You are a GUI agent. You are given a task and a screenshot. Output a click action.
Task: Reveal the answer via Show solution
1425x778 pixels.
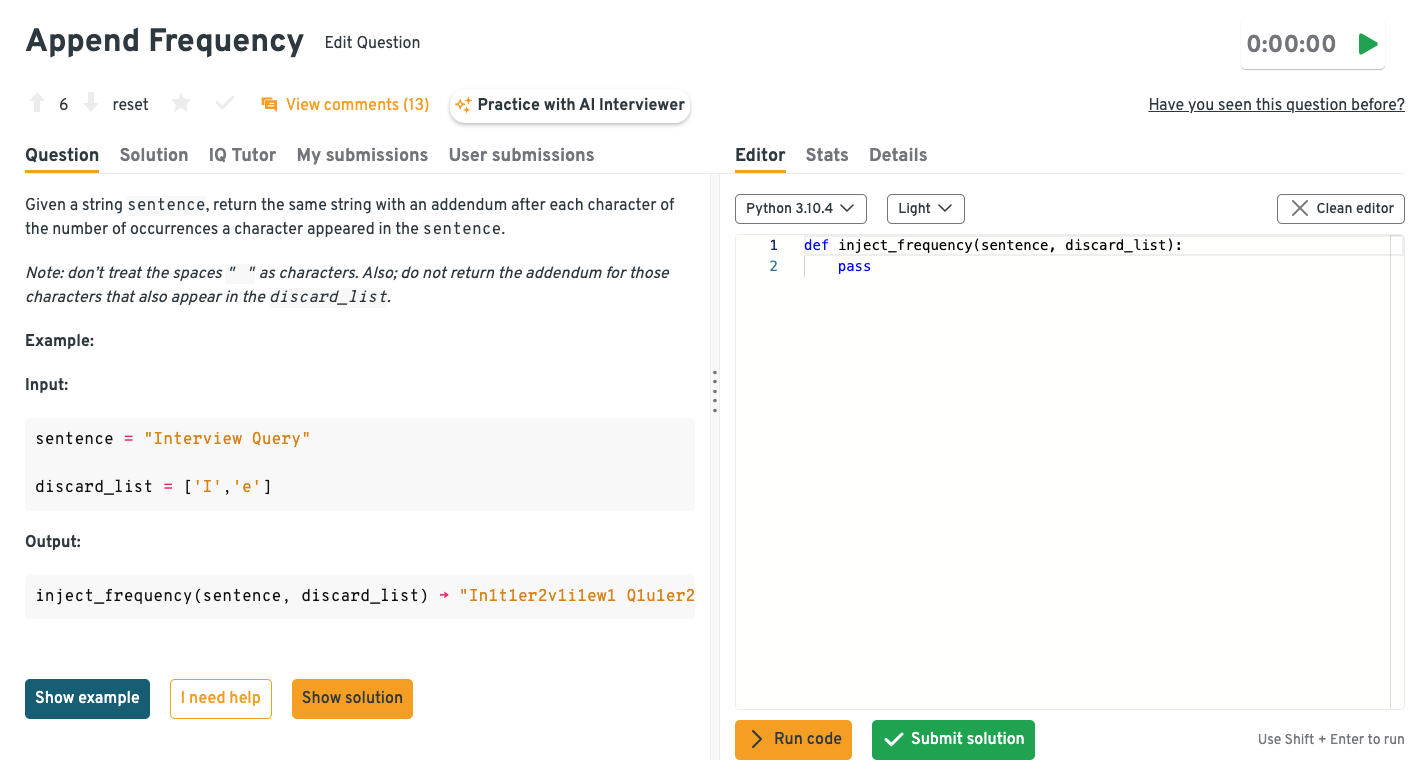(x=352, y=698)
